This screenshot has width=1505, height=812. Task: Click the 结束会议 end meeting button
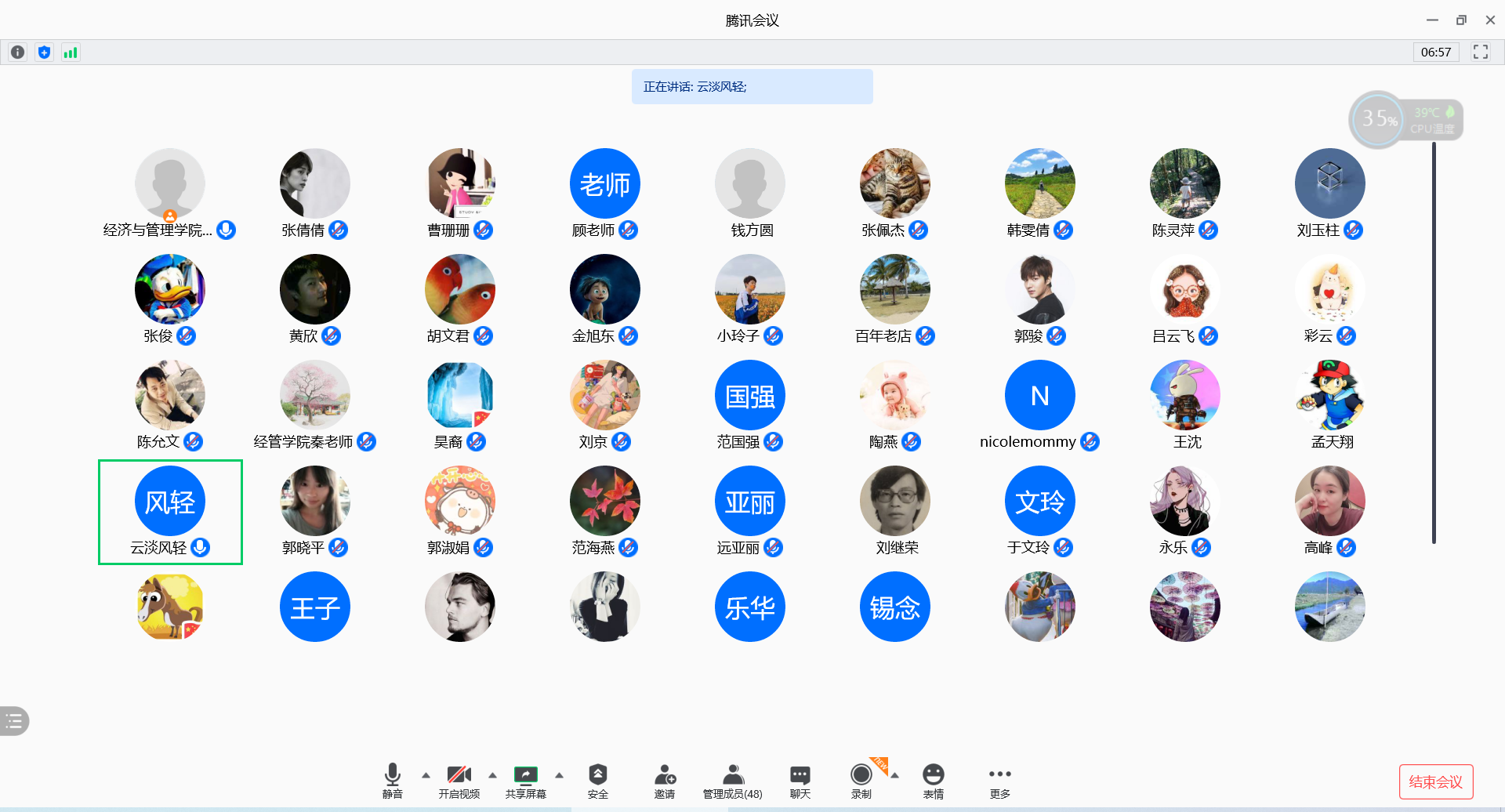coord(1435,781)
